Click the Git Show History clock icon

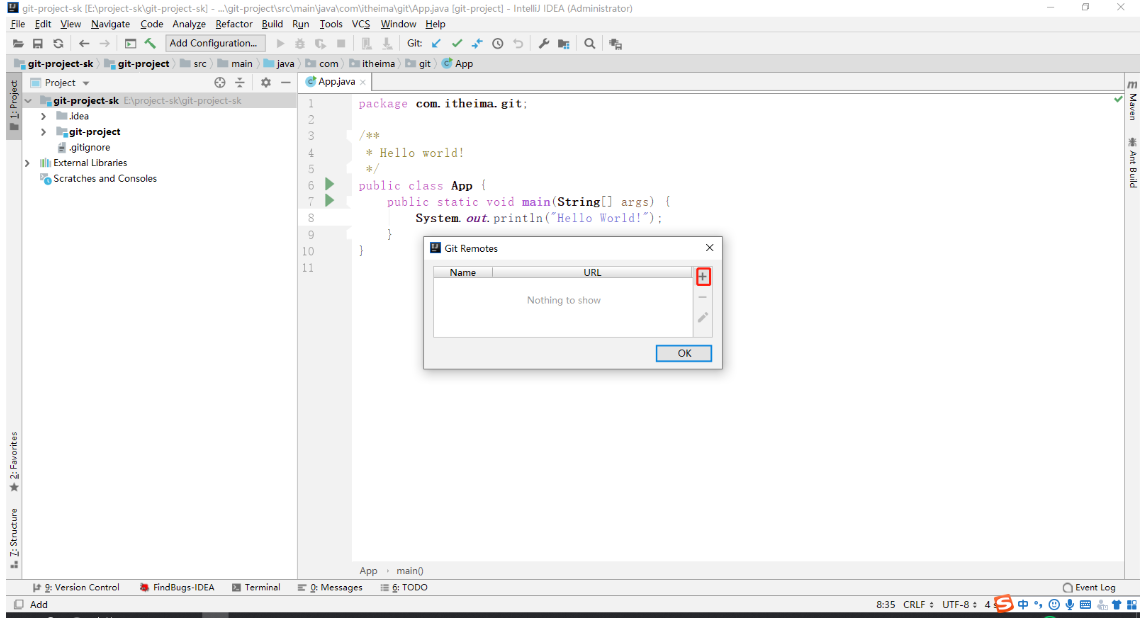point(498,44)
